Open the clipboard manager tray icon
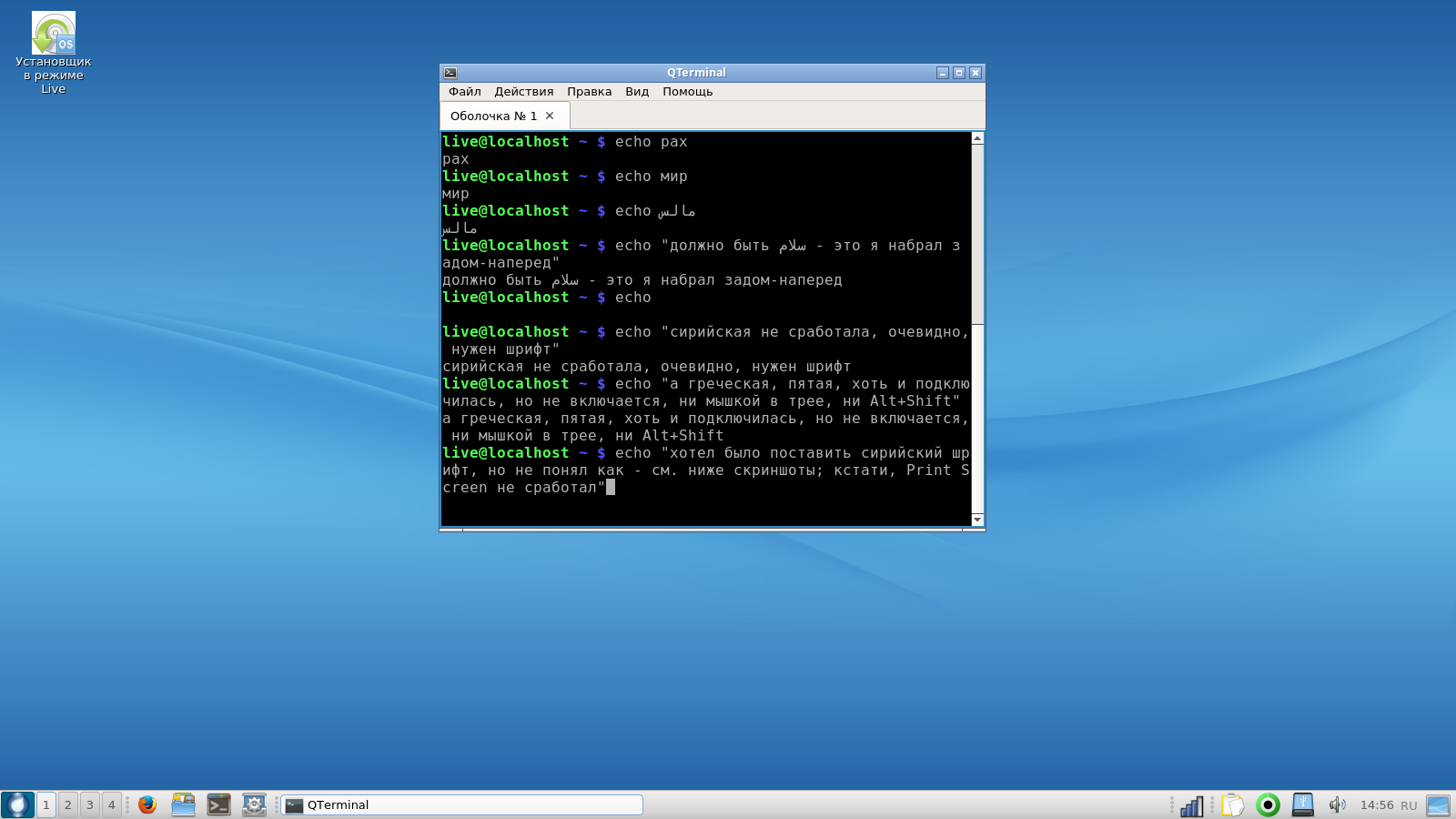This screenshot has height=819, width=1456. click(x=1232, y=805)
